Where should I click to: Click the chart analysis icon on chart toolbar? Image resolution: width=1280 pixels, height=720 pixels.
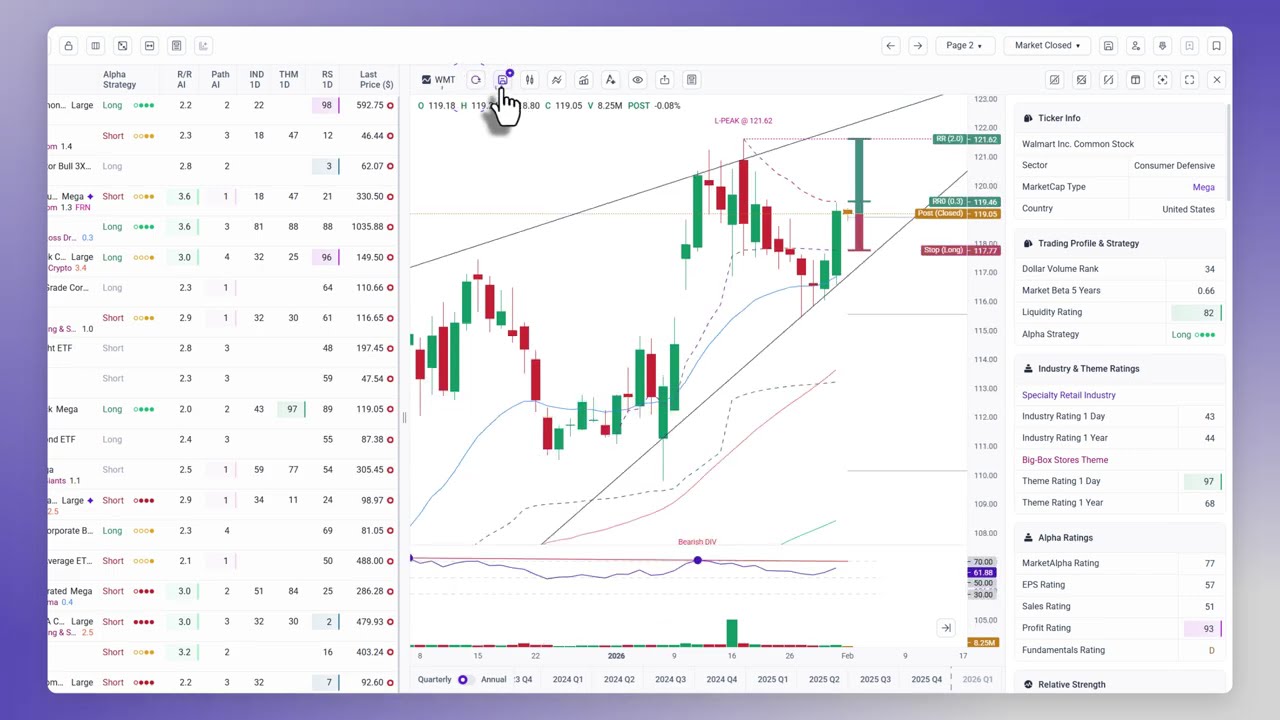pos(584,80)
